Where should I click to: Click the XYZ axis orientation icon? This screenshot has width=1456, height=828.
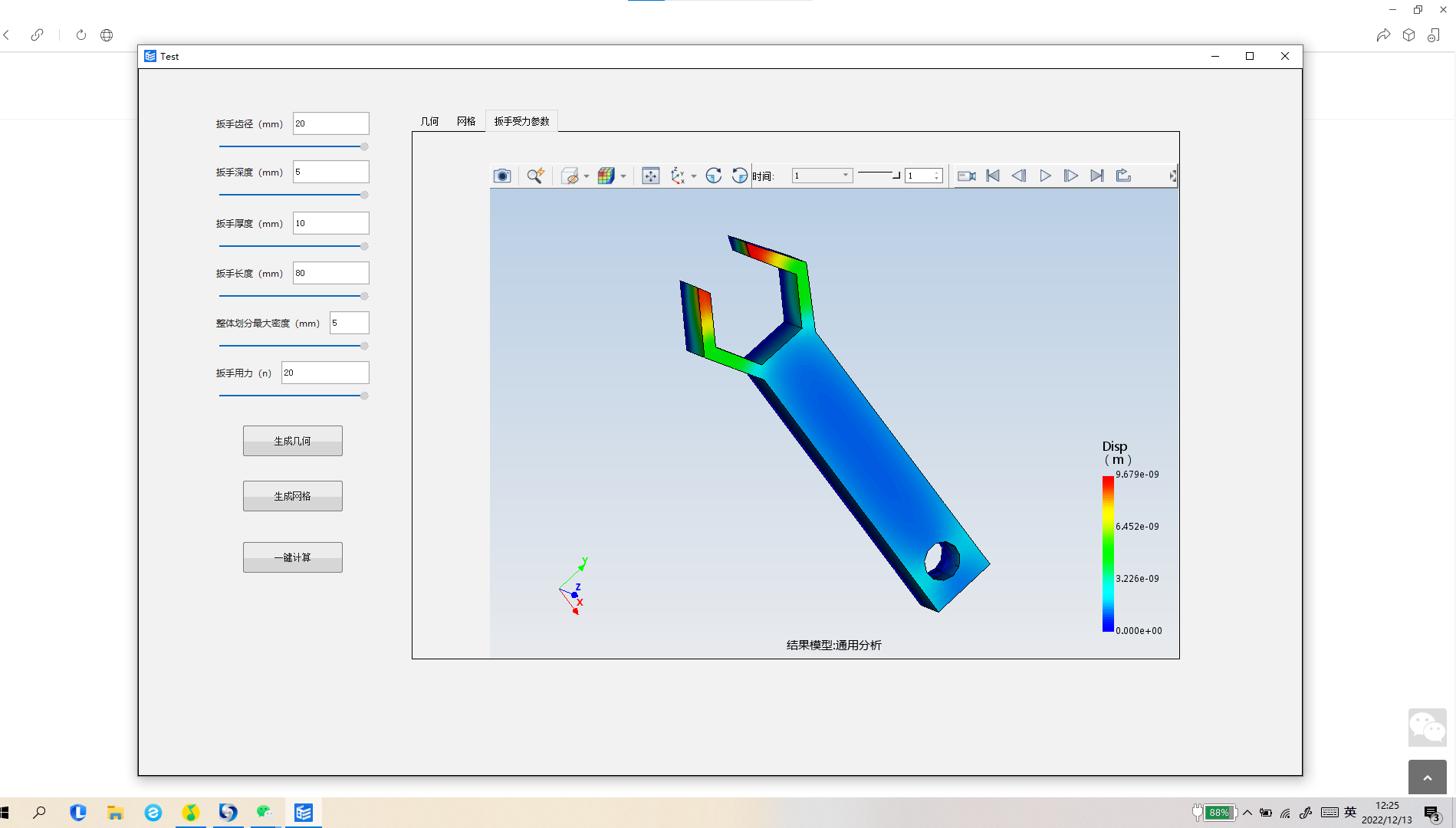[x=677, y=176]
